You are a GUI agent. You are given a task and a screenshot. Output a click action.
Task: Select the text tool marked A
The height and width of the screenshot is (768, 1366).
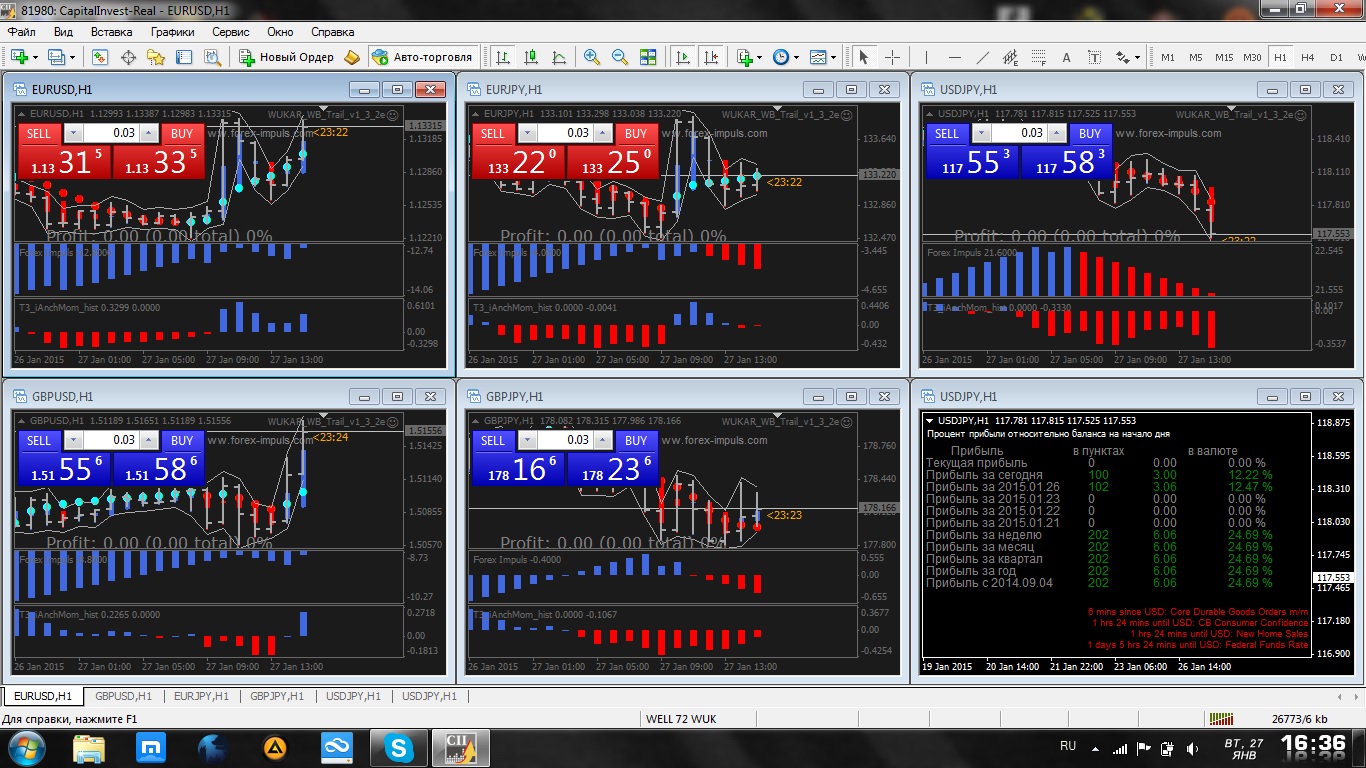coord(1066,57)
